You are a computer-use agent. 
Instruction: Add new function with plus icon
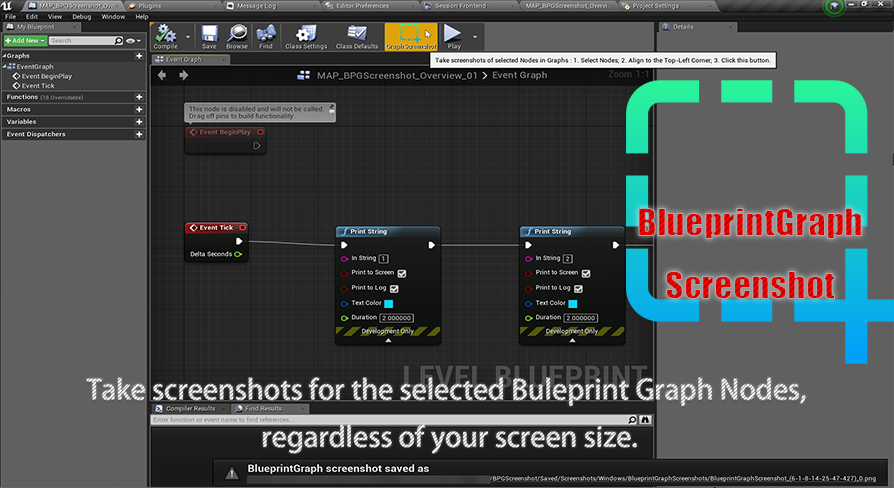click(139, 97)
